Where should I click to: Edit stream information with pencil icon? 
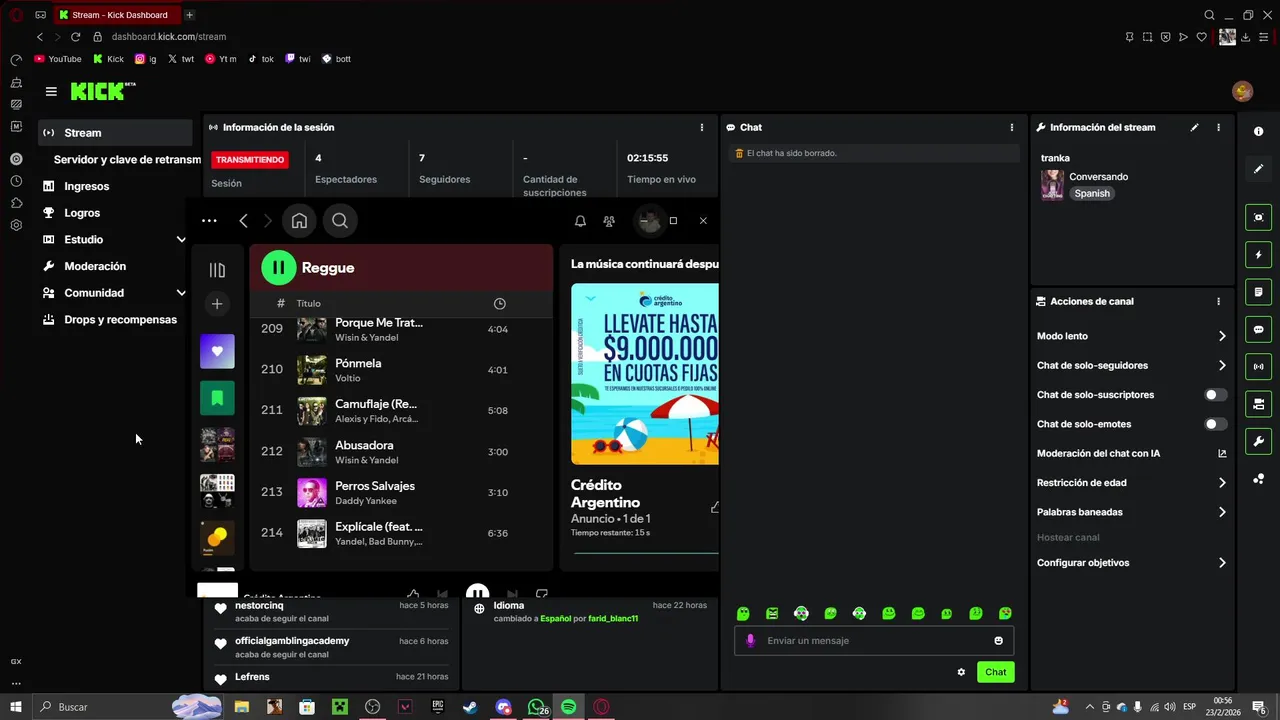(x=1194, y=128)
